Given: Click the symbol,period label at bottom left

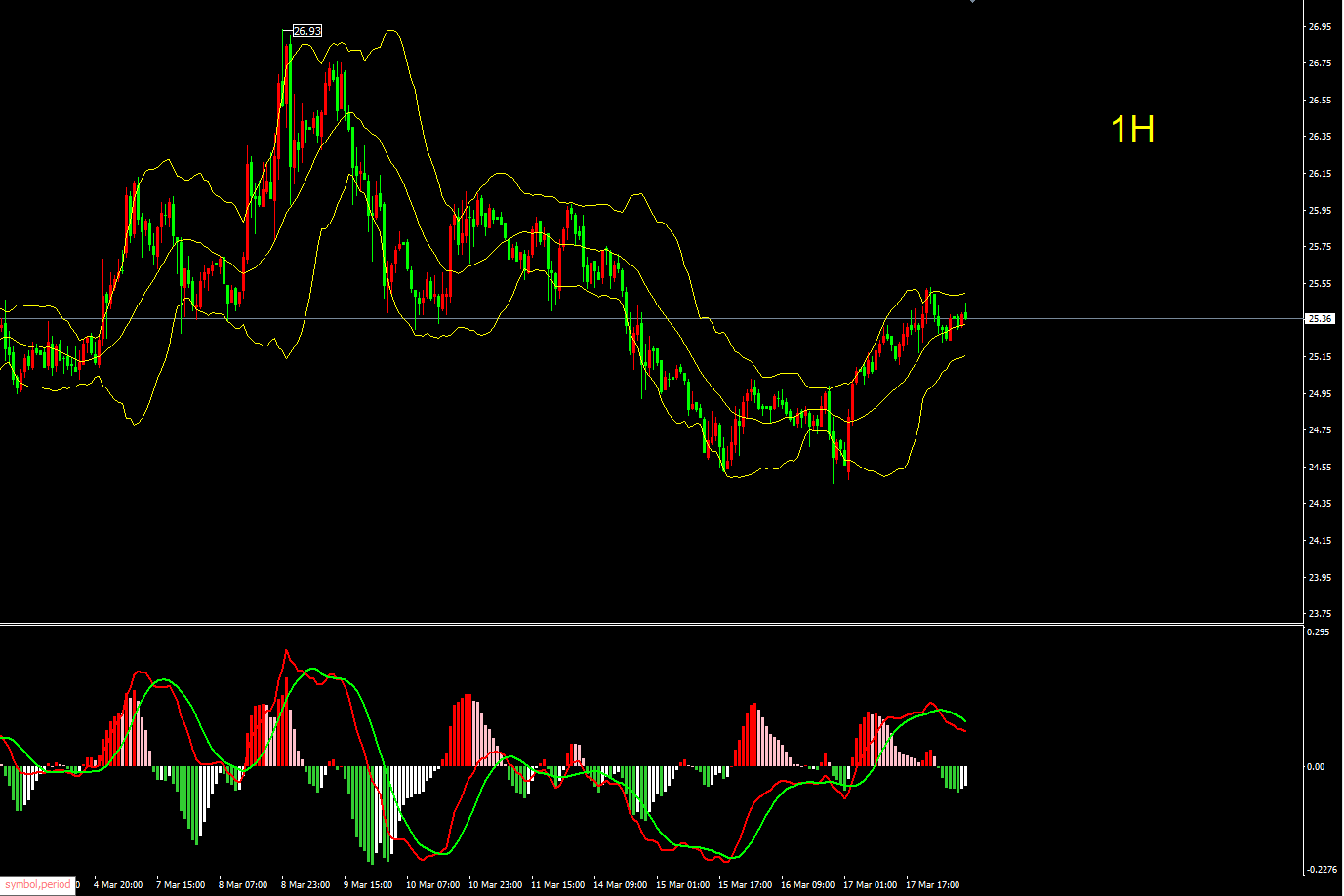Looking at the screenshot, I should coord(38,885).
